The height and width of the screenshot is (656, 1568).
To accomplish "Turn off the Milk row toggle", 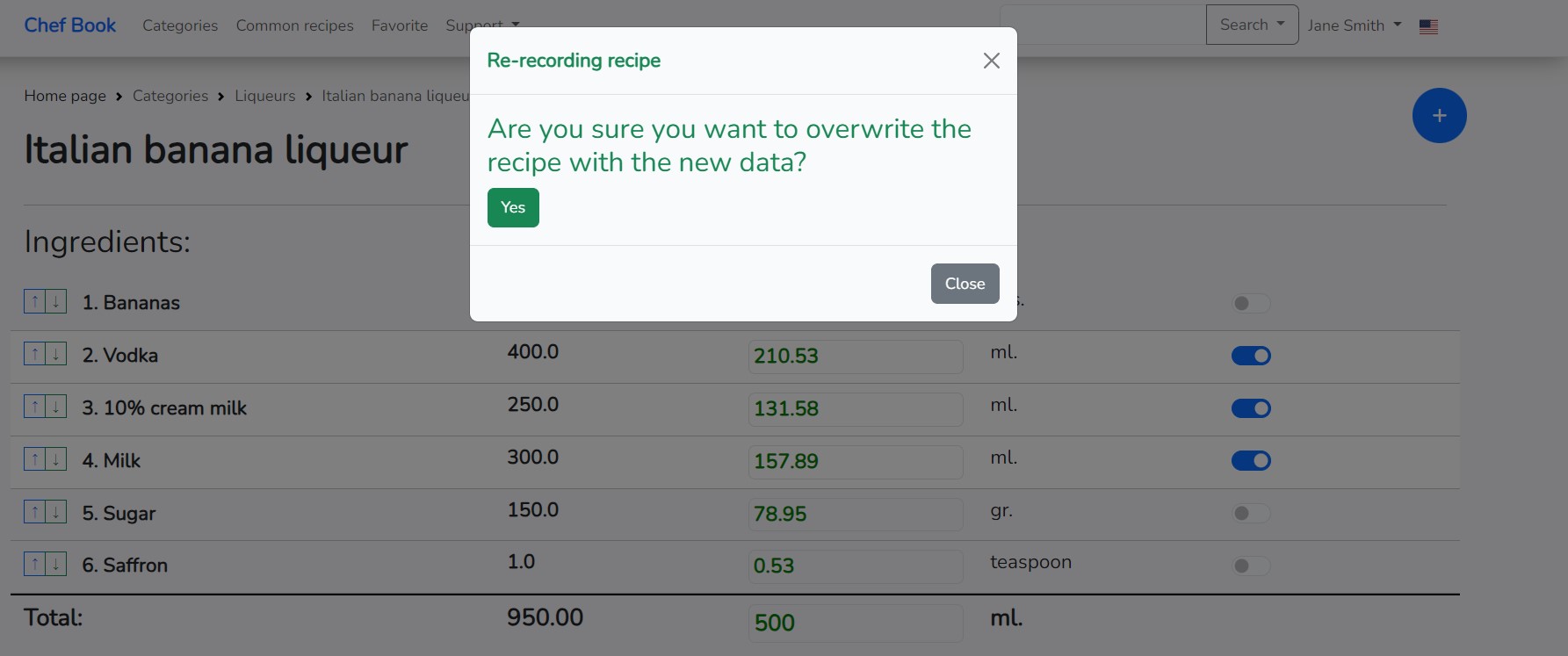I will (x=1251, y=460).
